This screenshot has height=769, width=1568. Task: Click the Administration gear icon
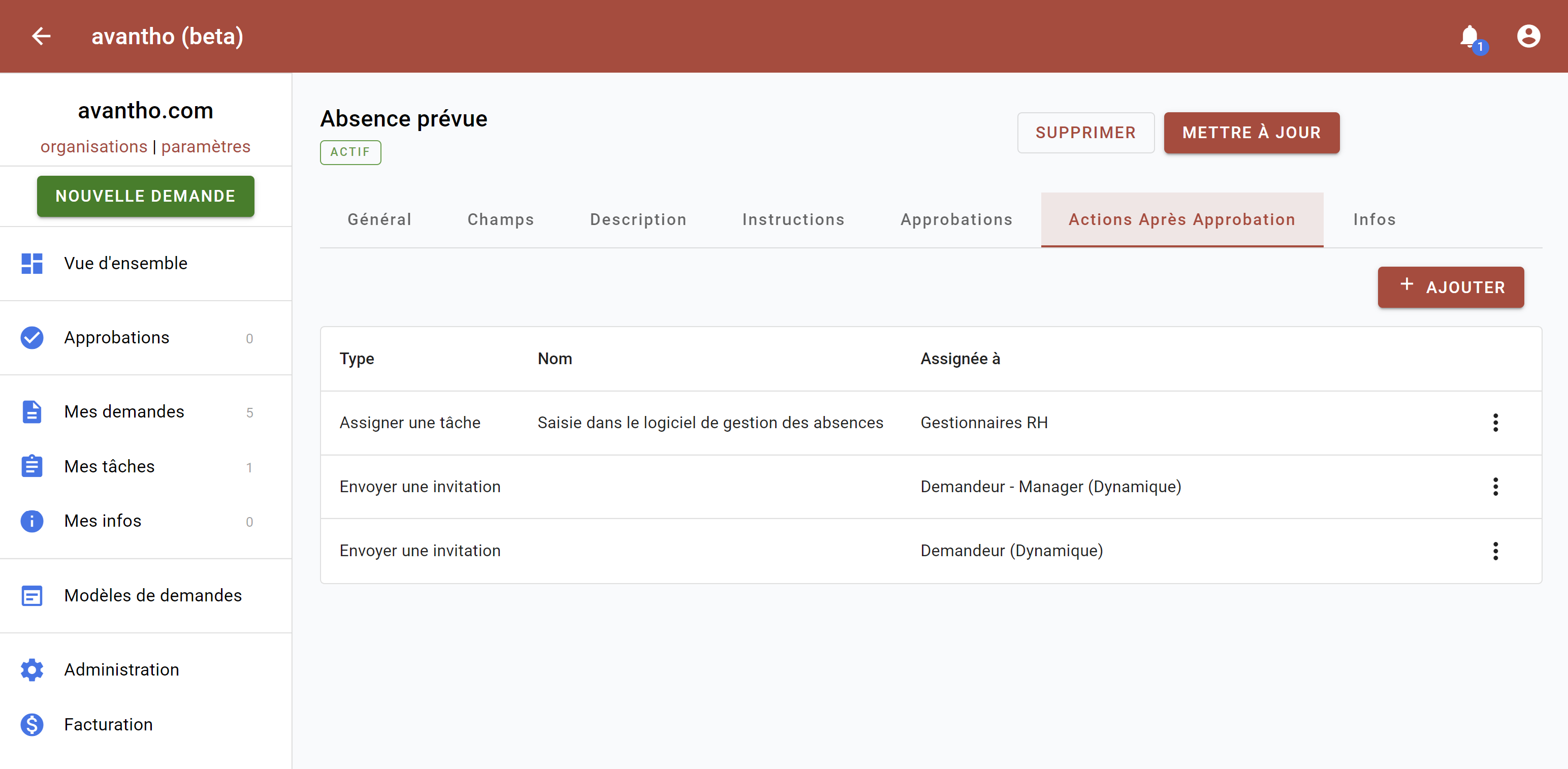click(x=31, y=670)
